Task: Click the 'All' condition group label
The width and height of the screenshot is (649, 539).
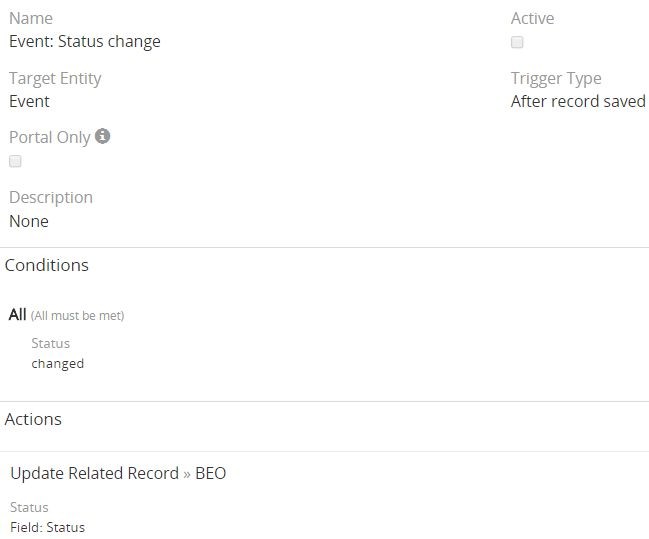Action: click(17, 314)
